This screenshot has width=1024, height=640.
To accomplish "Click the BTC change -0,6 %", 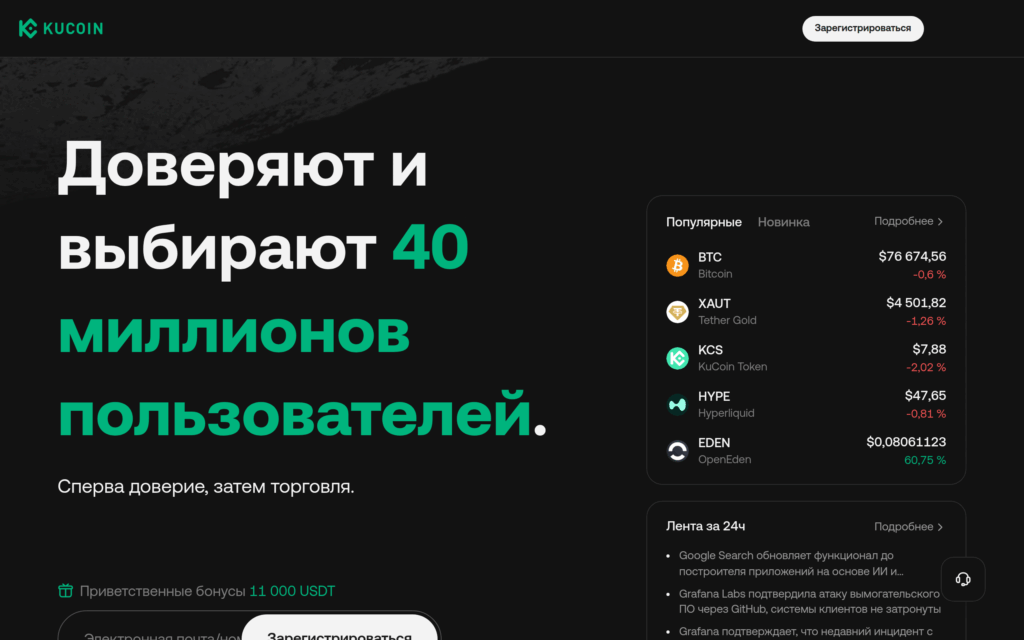I will tap(929, 275).
